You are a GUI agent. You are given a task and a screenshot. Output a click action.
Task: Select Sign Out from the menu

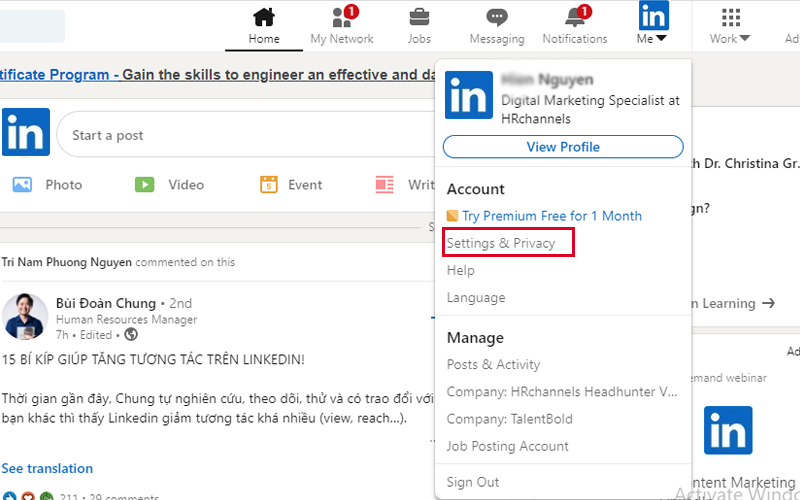pyautogui.click(x=473, y=482)
